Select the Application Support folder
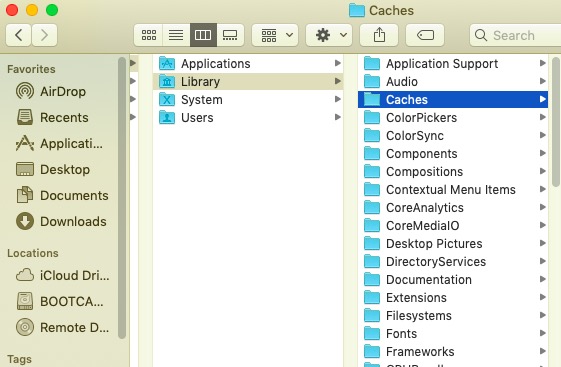Viewport: 561px width, 367px height. pos(453,64)
